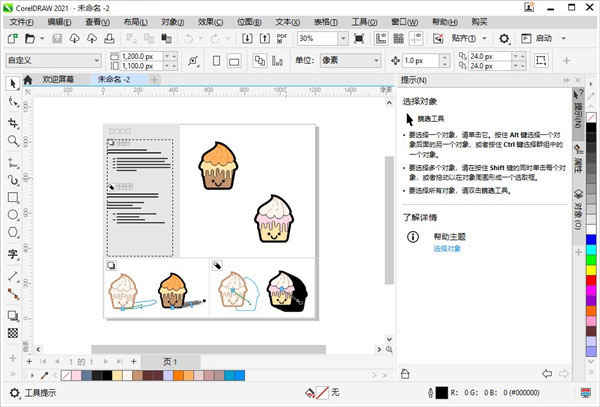
Task: Open Options via the gear icon
Action: pyautogui.click(x=504, y=38)
